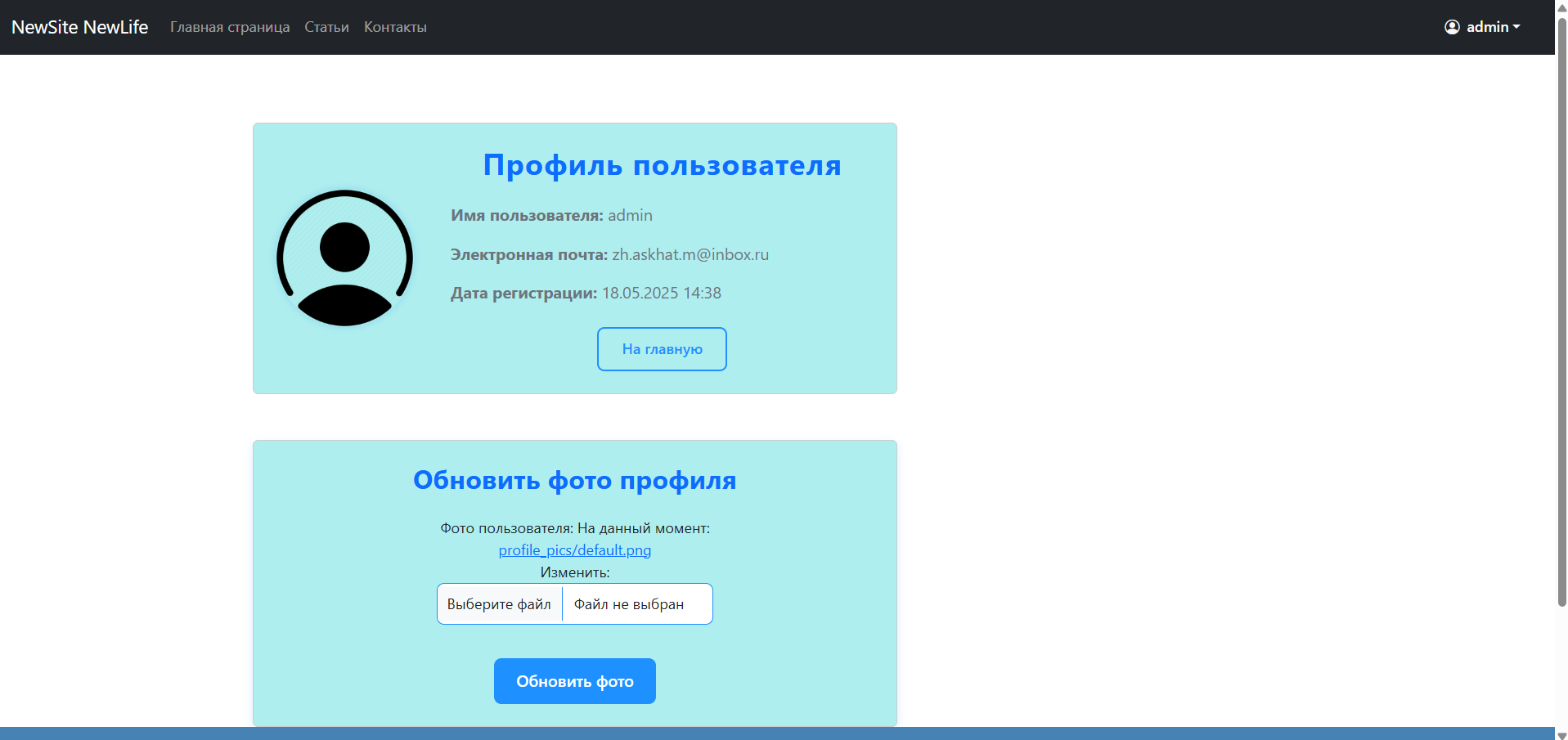Open the Статьи menu item
Screen dimensions: 1568x740
(326, 26)
